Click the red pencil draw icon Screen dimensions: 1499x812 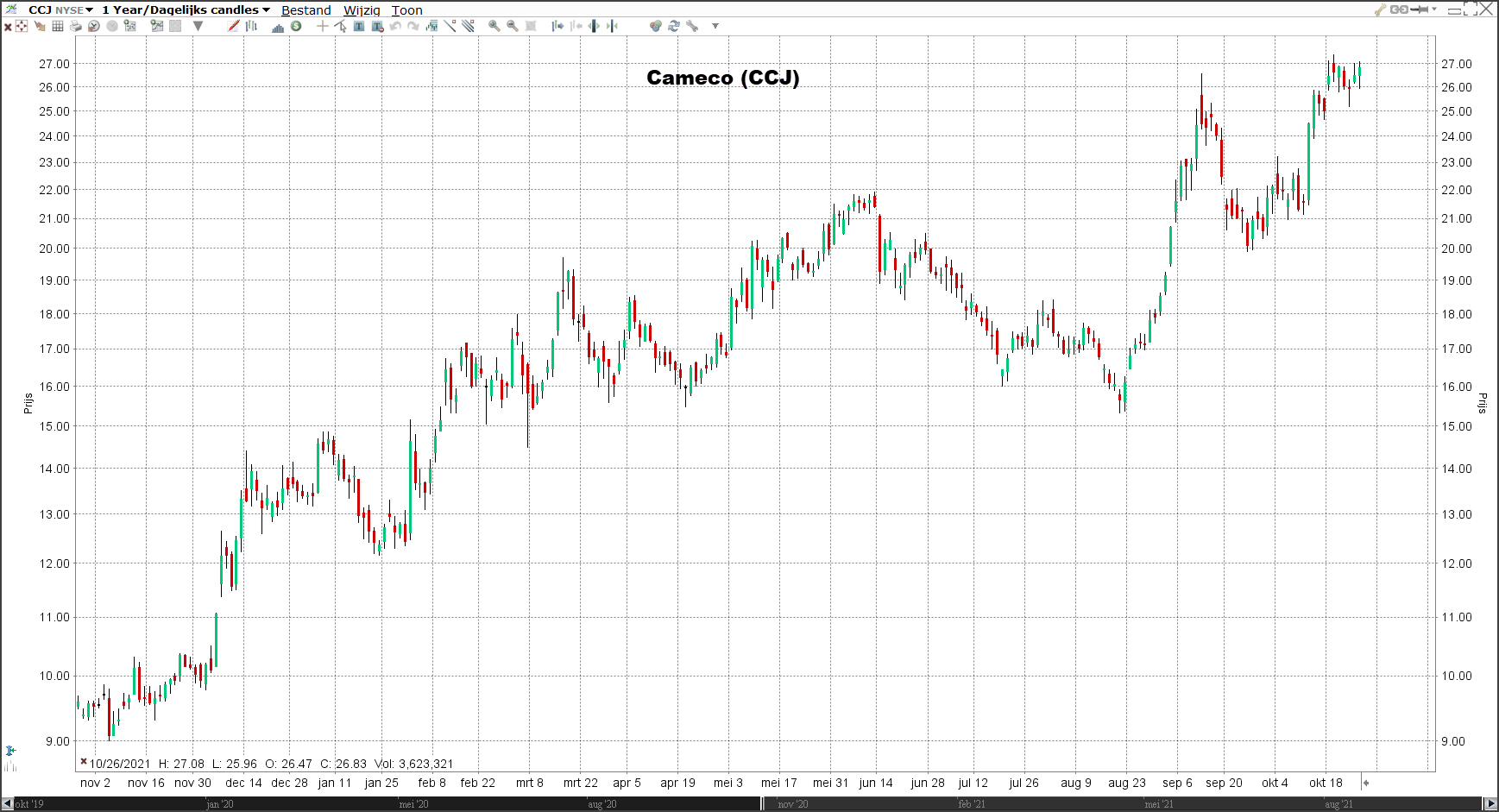233,26
